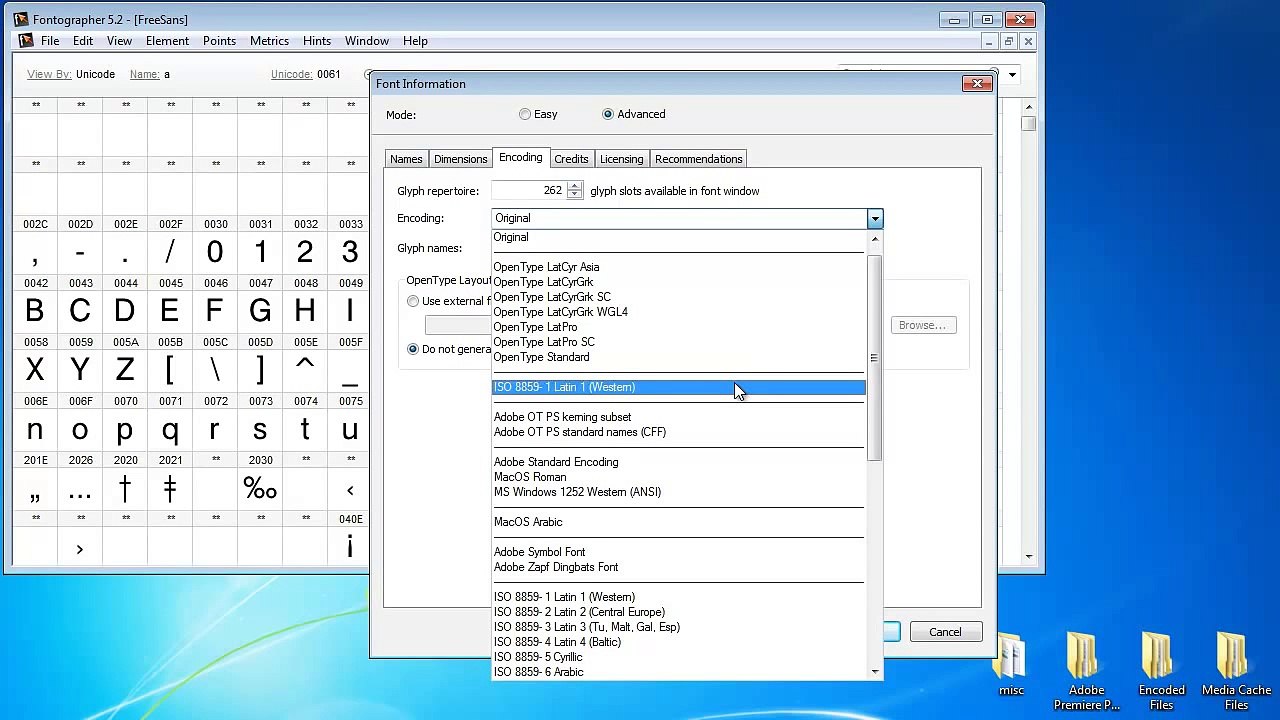Screen dimensions: 1280x720
Task: Choose OpenType Standard encoding
Action: [x=678, y=357]
